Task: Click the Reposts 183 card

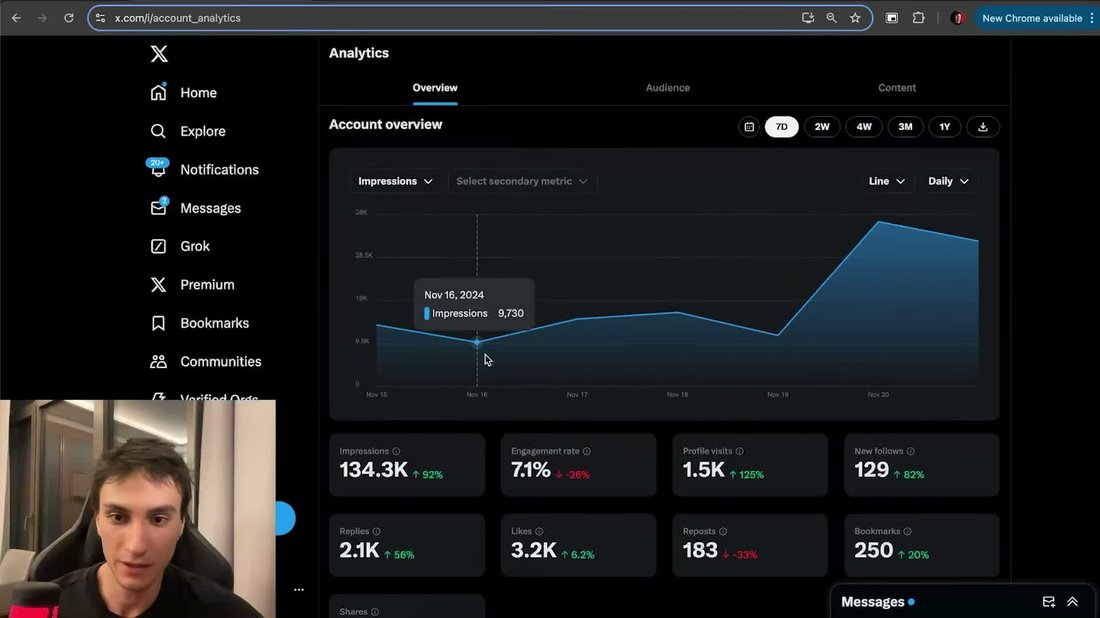Action: pos(750,545)
